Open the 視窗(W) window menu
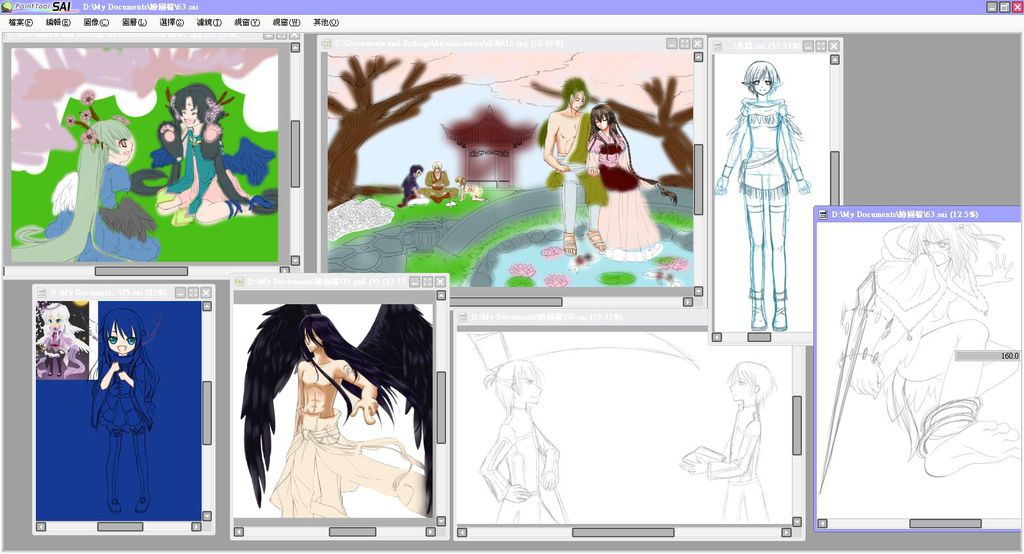Screen dimensions: 1024x554 click(x=286, y=22)
